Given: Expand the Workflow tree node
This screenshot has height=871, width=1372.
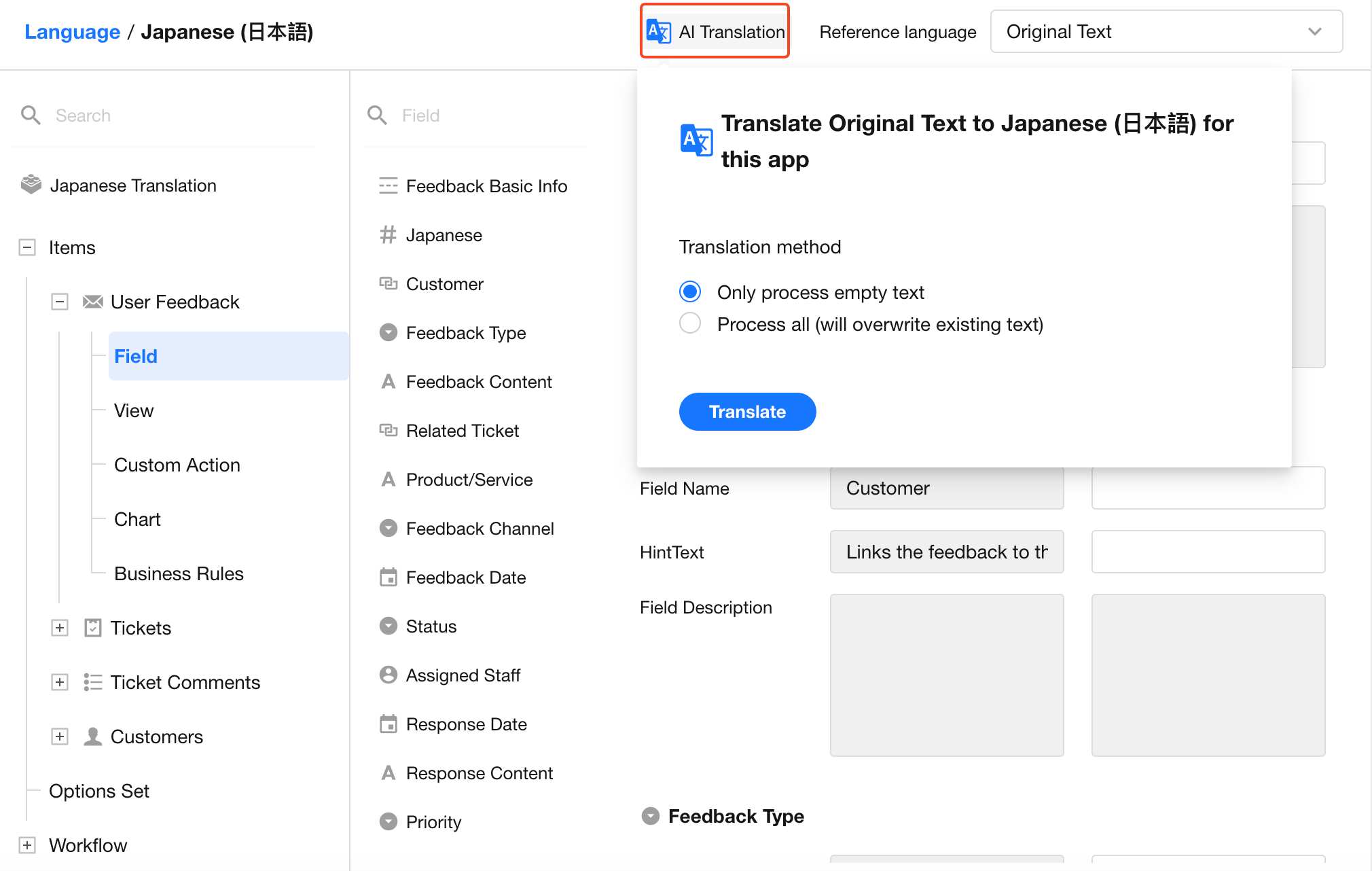Looking at the screenshot, I should tap(27, 845).
